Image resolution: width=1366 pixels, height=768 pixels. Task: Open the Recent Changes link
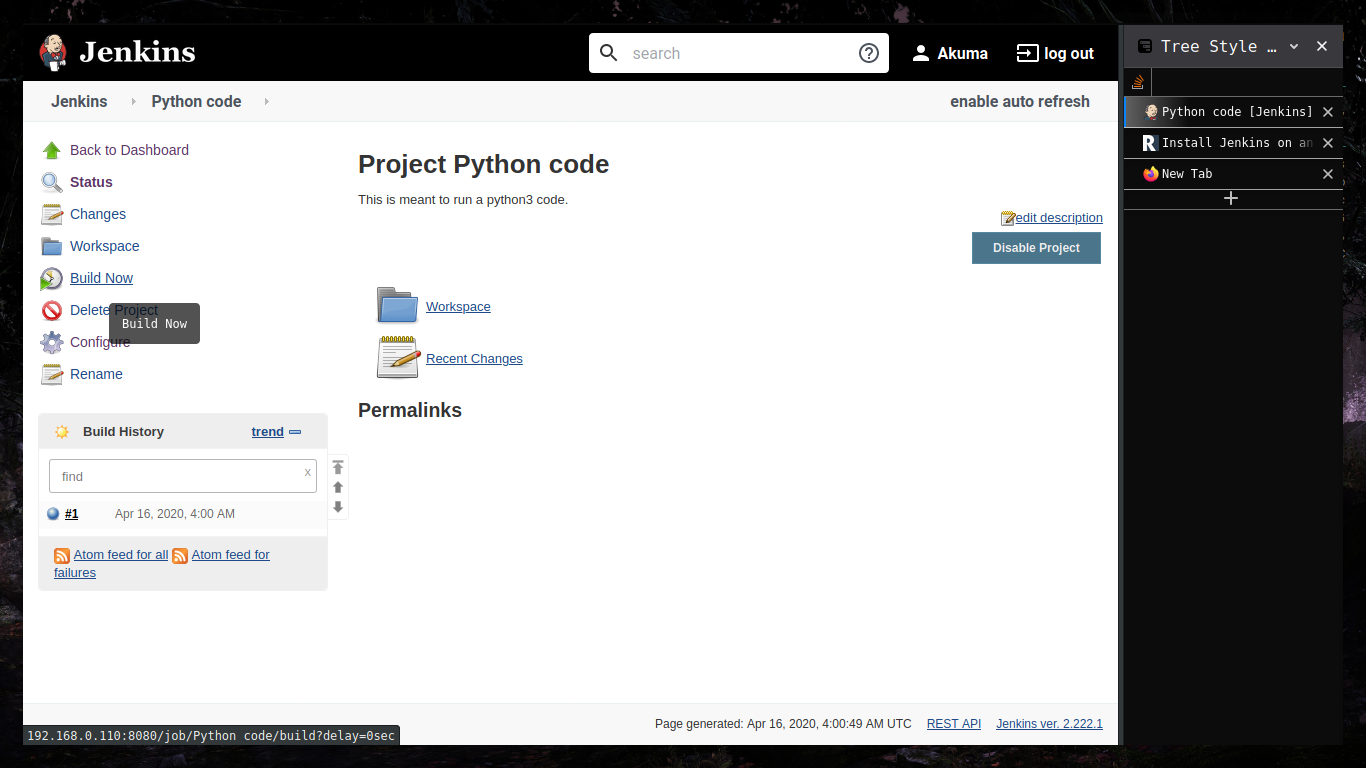pos(474,359)
